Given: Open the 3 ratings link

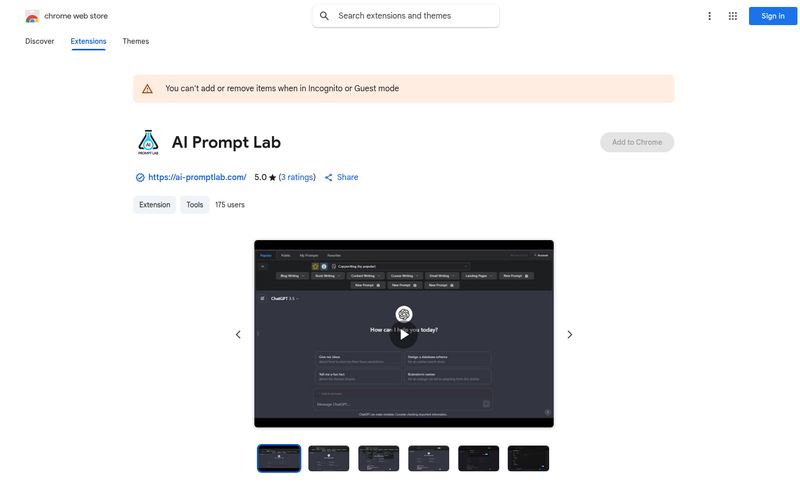Looking at the screenshot, I should pyautogui.click(x=297, y=178).
